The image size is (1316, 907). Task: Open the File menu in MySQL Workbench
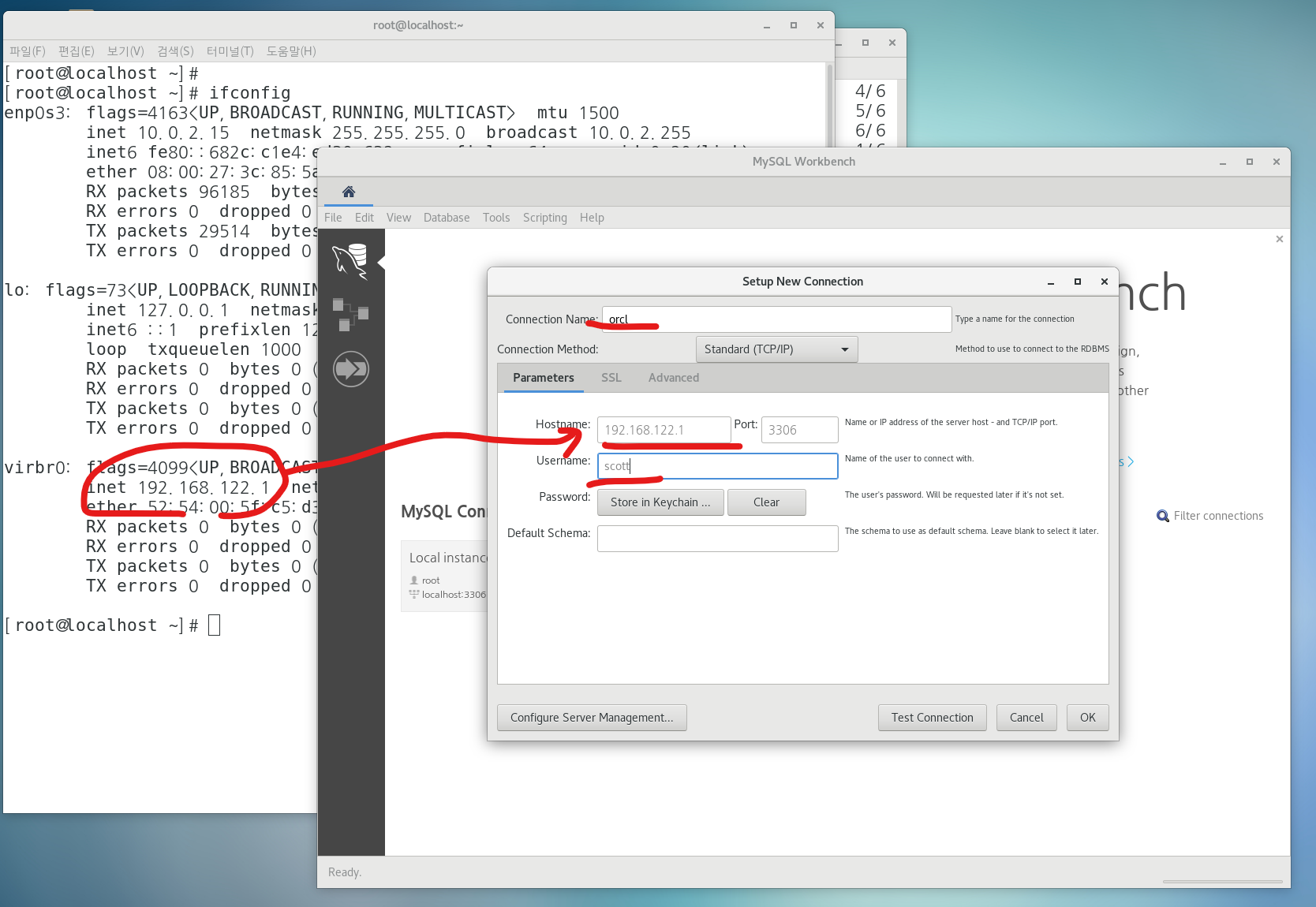333,218
